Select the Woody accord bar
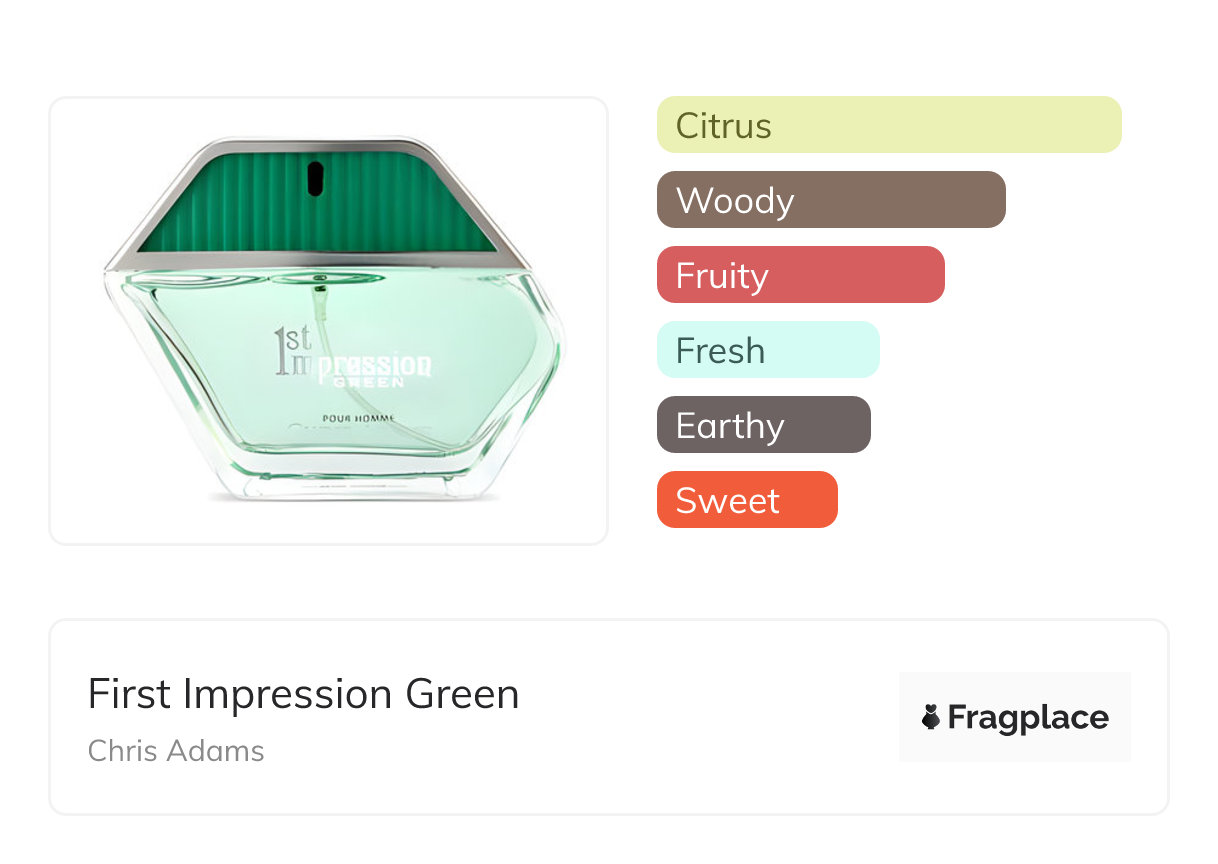 pos(830,200)
